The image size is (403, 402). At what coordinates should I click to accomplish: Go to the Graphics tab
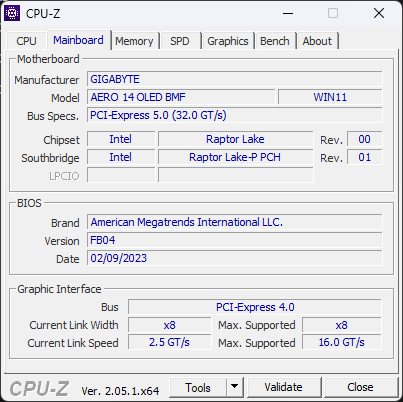point(228,41)
